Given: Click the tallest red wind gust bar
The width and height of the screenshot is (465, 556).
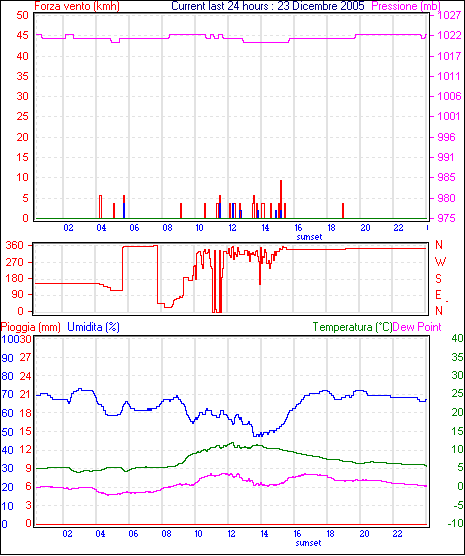Looking at the screenshot, I should point(281,199).
